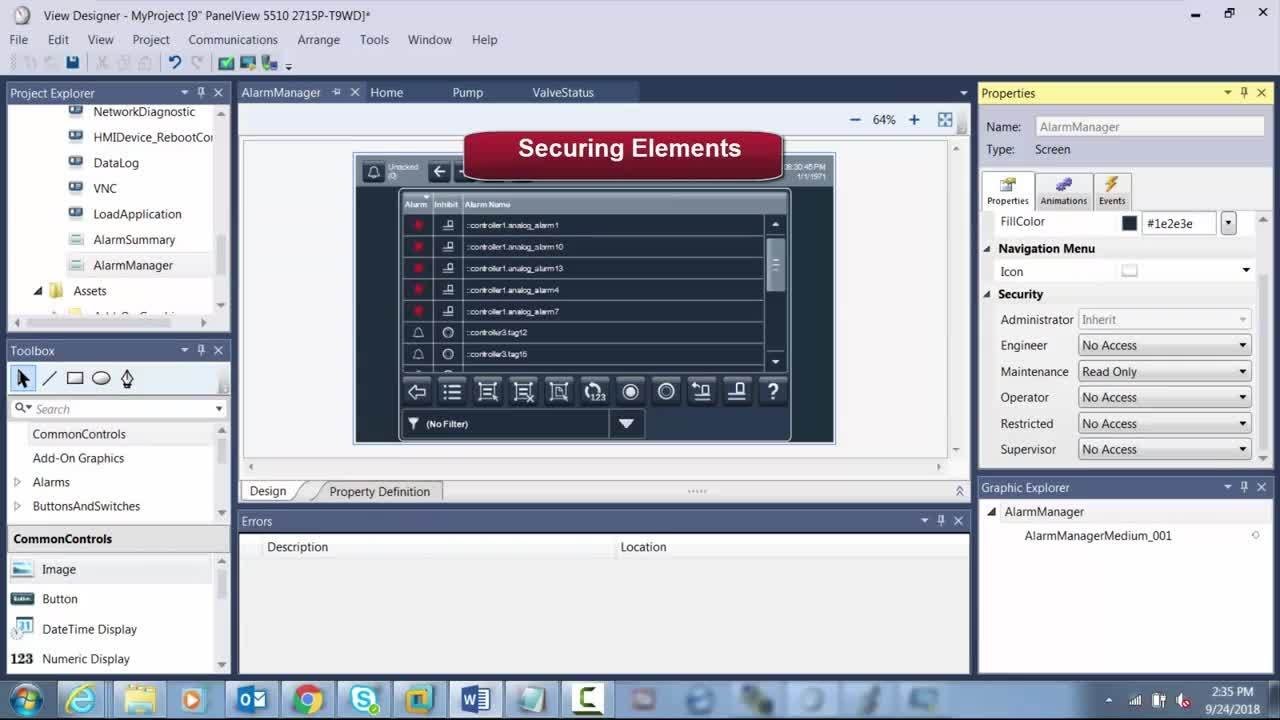This screenshot has height=720, width=1280.
Task: Switch to the Pump tab
Action: tap(467, 92)
